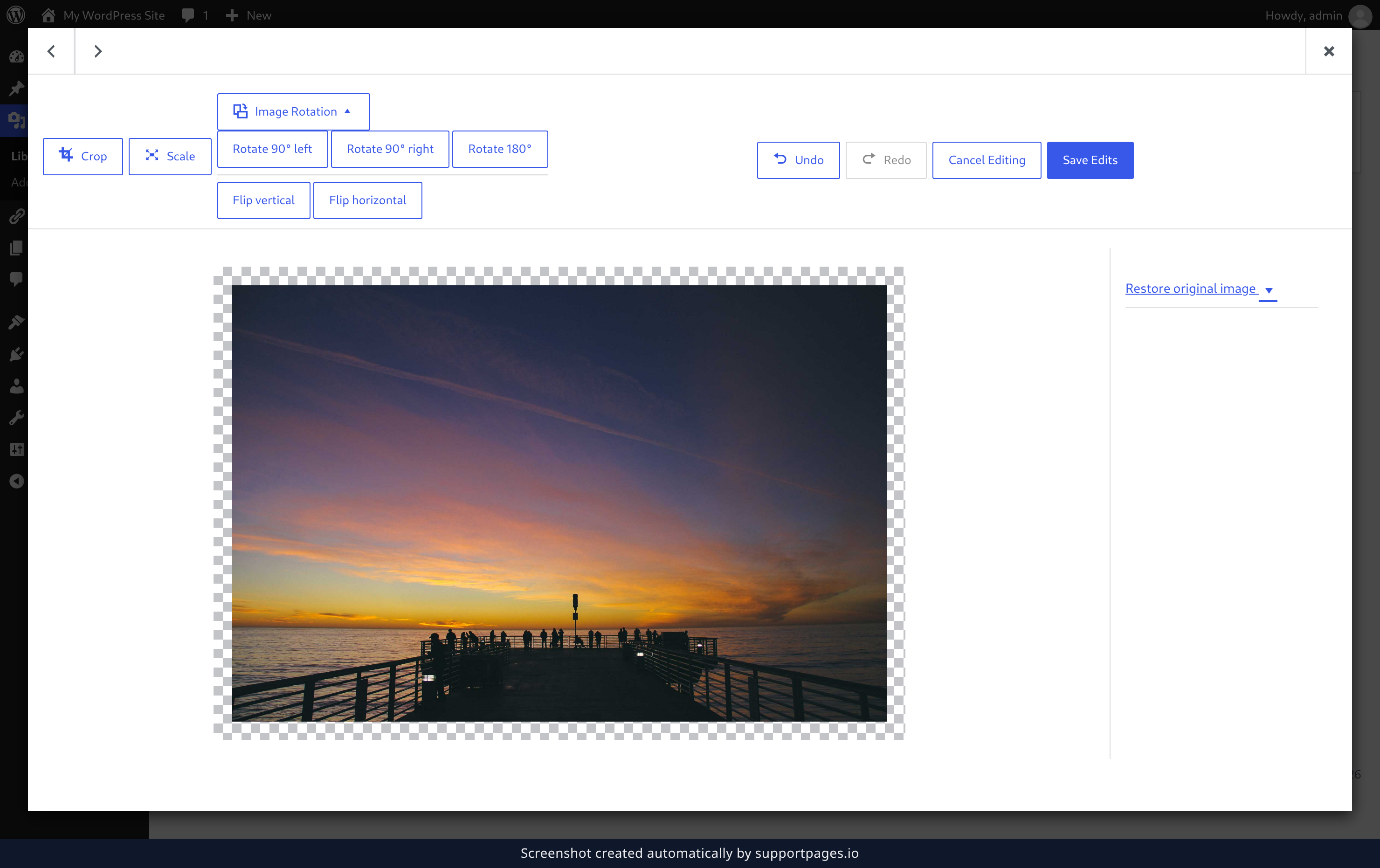This screenshot has height=868, width=1380.
Task: Open Pages sidebar icon
Action: 16,248
